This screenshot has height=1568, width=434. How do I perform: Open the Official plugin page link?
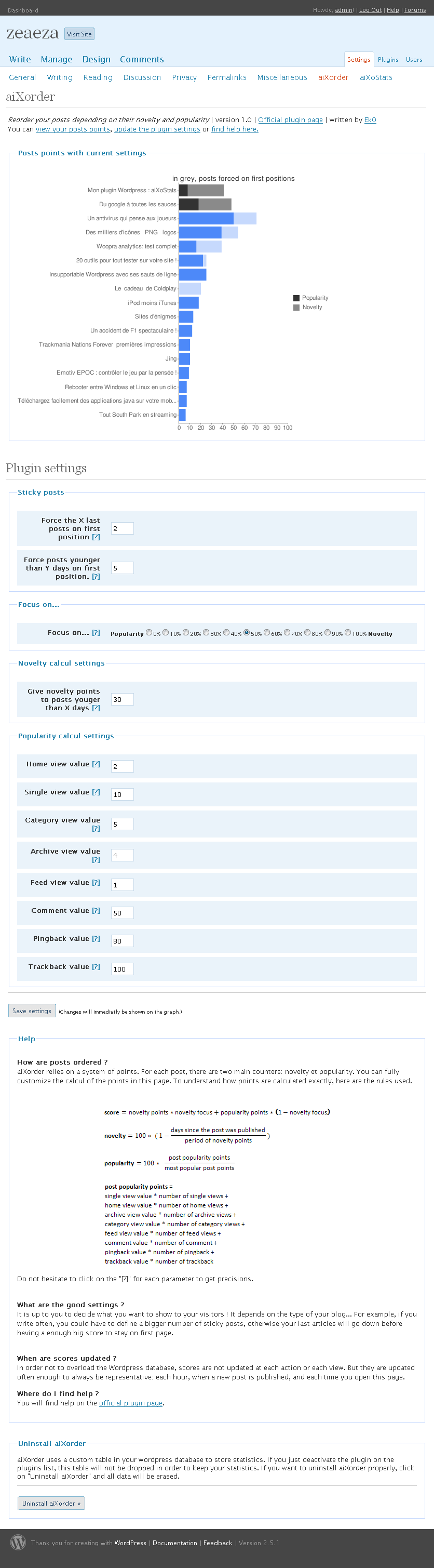[290, 120]
